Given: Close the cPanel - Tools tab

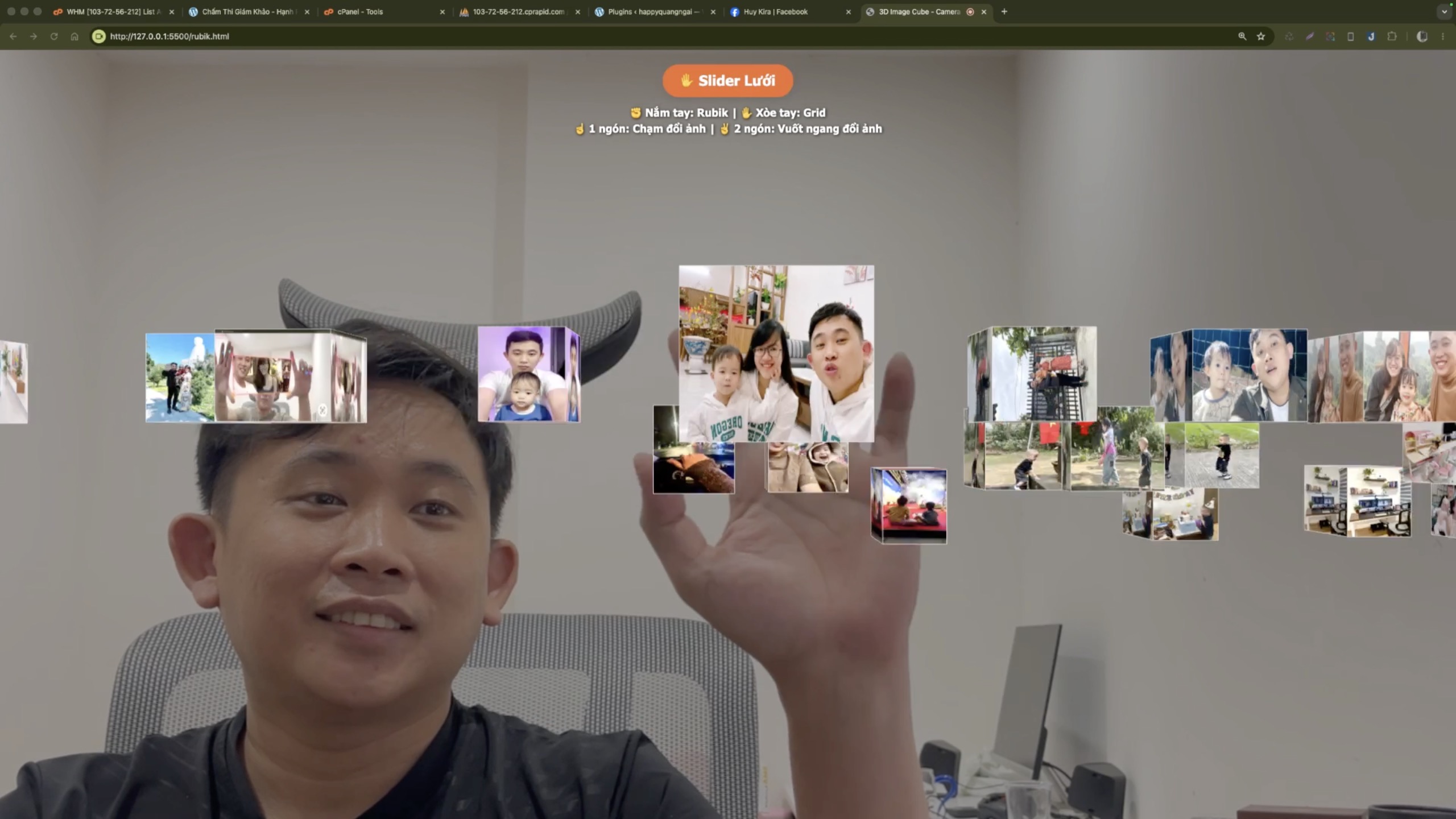Looking at the screenshot, I should click(442, 11).
